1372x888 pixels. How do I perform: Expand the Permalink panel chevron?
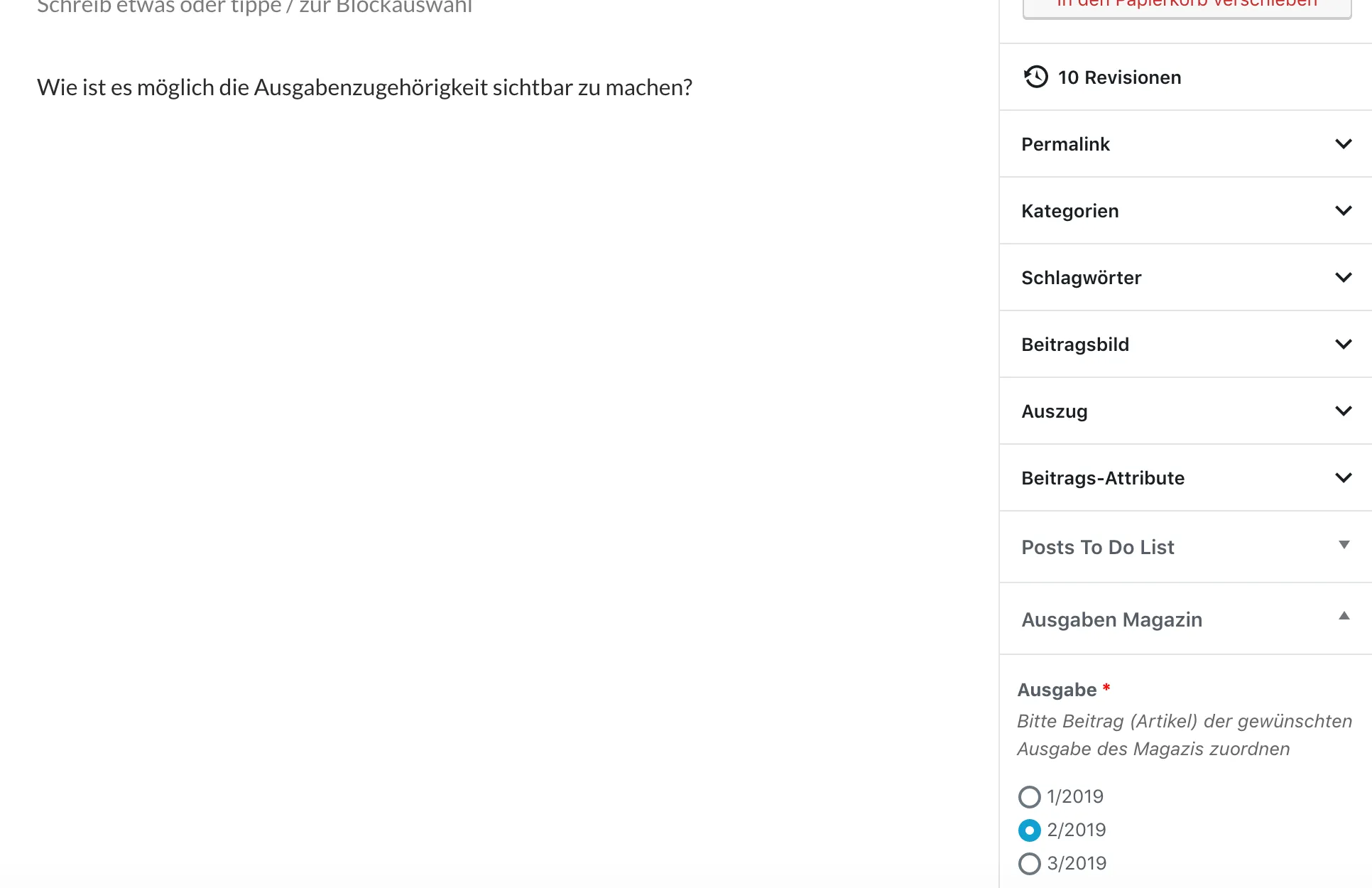tap(1344, 144)
